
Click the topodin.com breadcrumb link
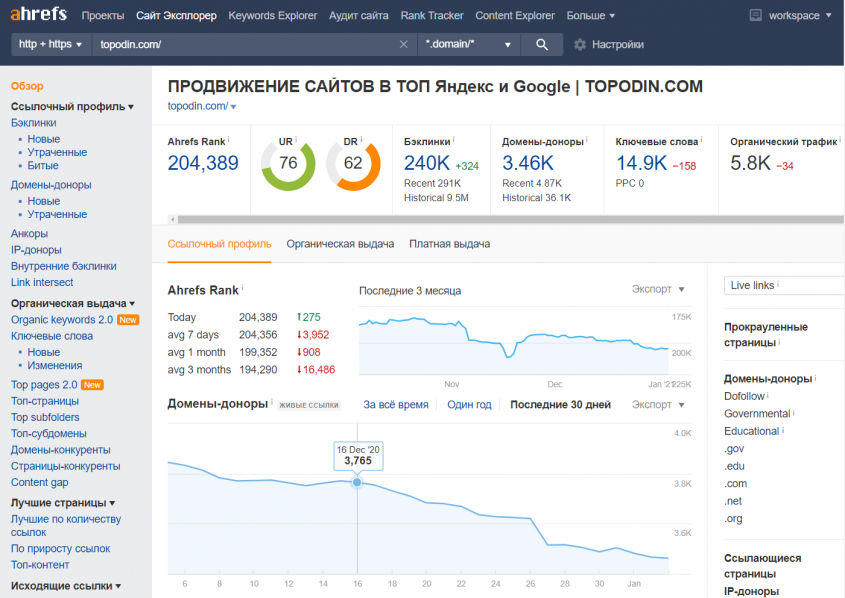pos(193,104)
